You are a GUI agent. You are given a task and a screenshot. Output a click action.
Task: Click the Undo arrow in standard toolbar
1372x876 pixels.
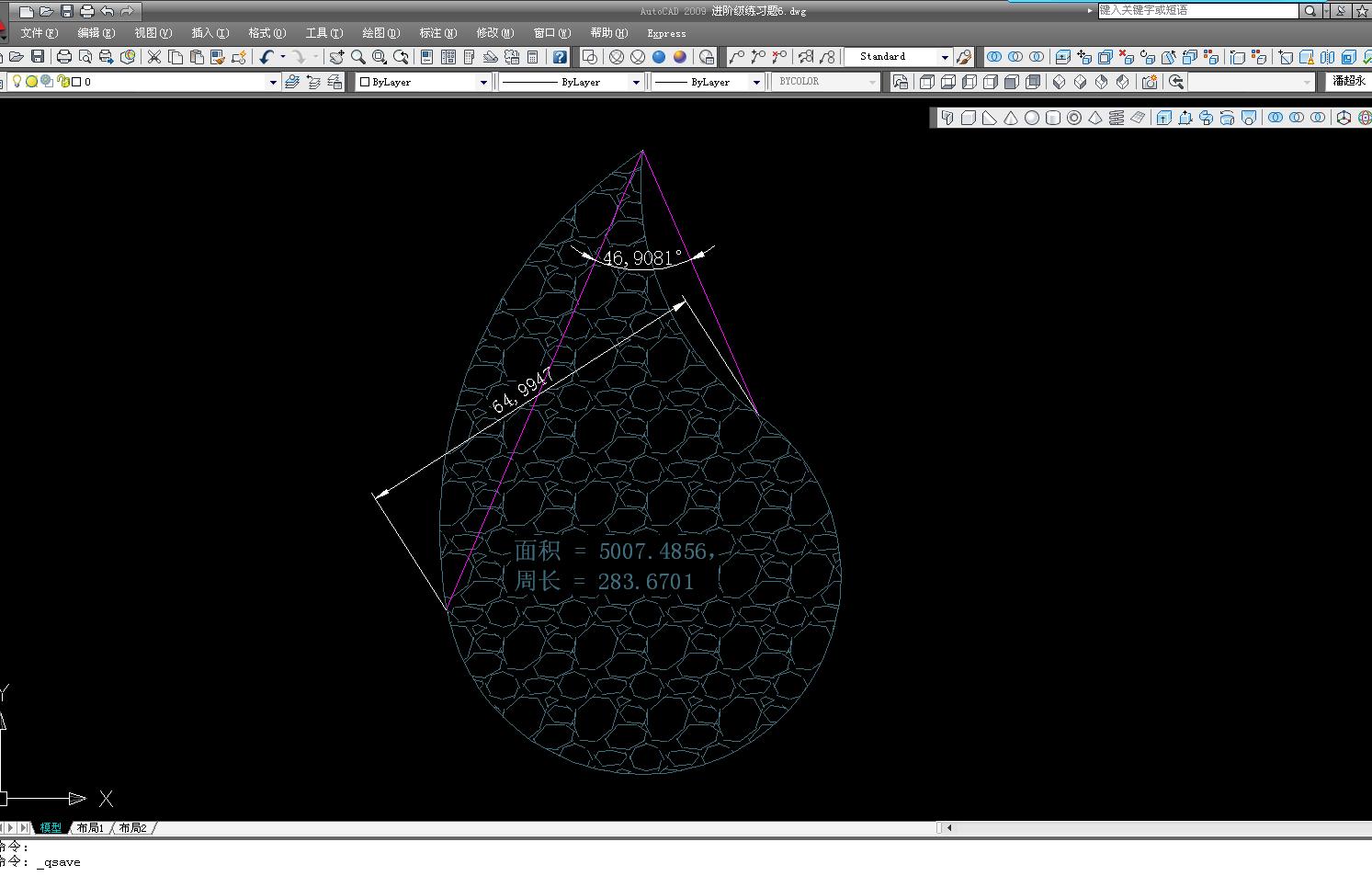click(266, 57)
